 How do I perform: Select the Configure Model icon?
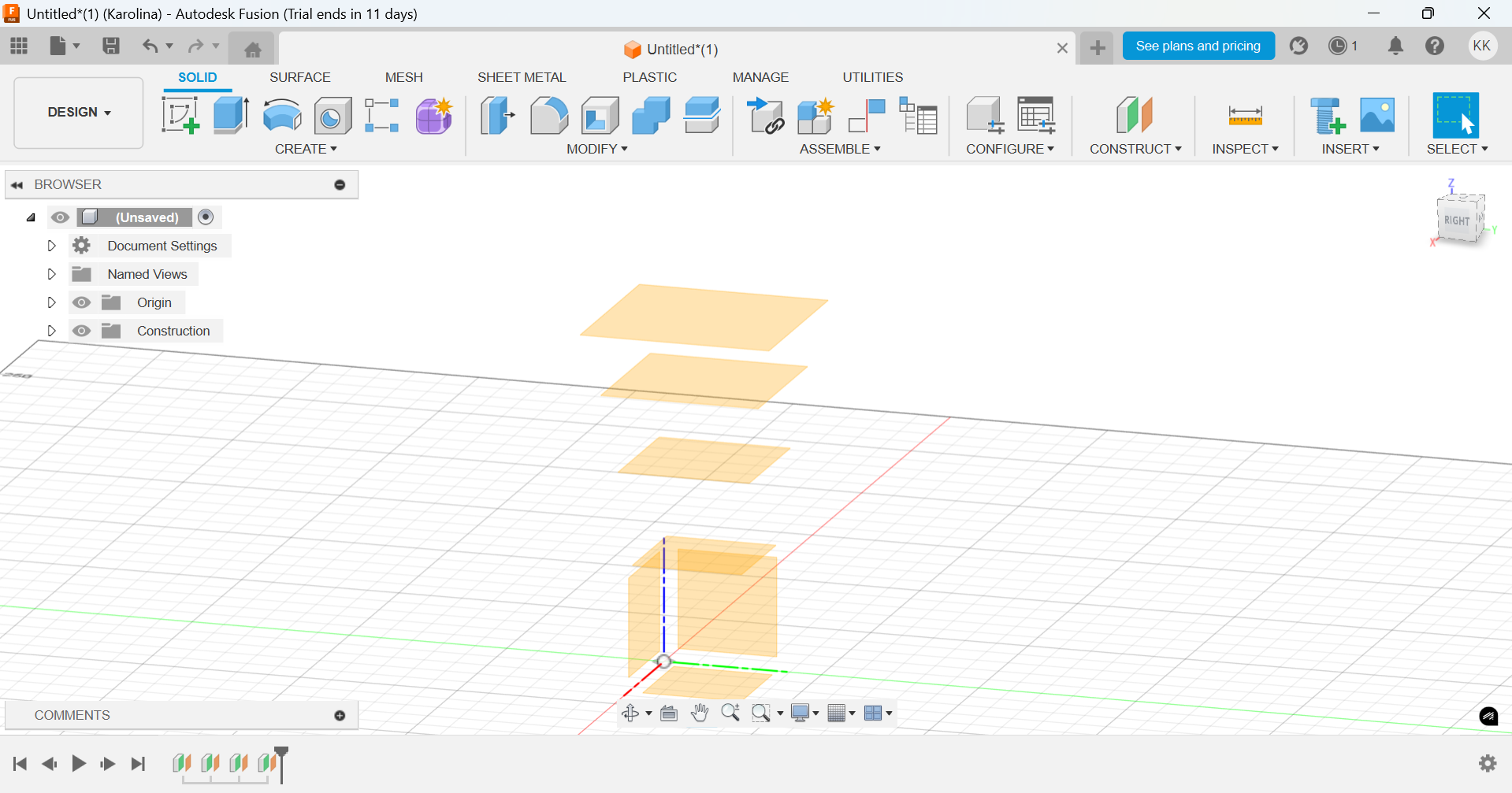click(985, 116)
